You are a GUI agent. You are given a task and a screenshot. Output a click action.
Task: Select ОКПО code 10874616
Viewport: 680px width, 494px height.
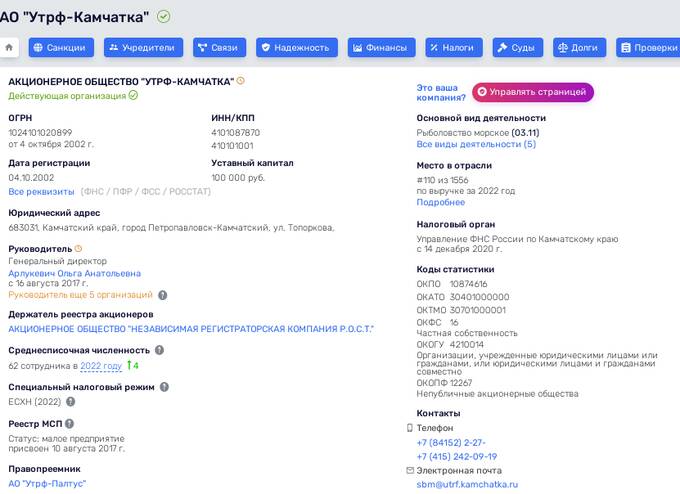(x=468, y=284)
